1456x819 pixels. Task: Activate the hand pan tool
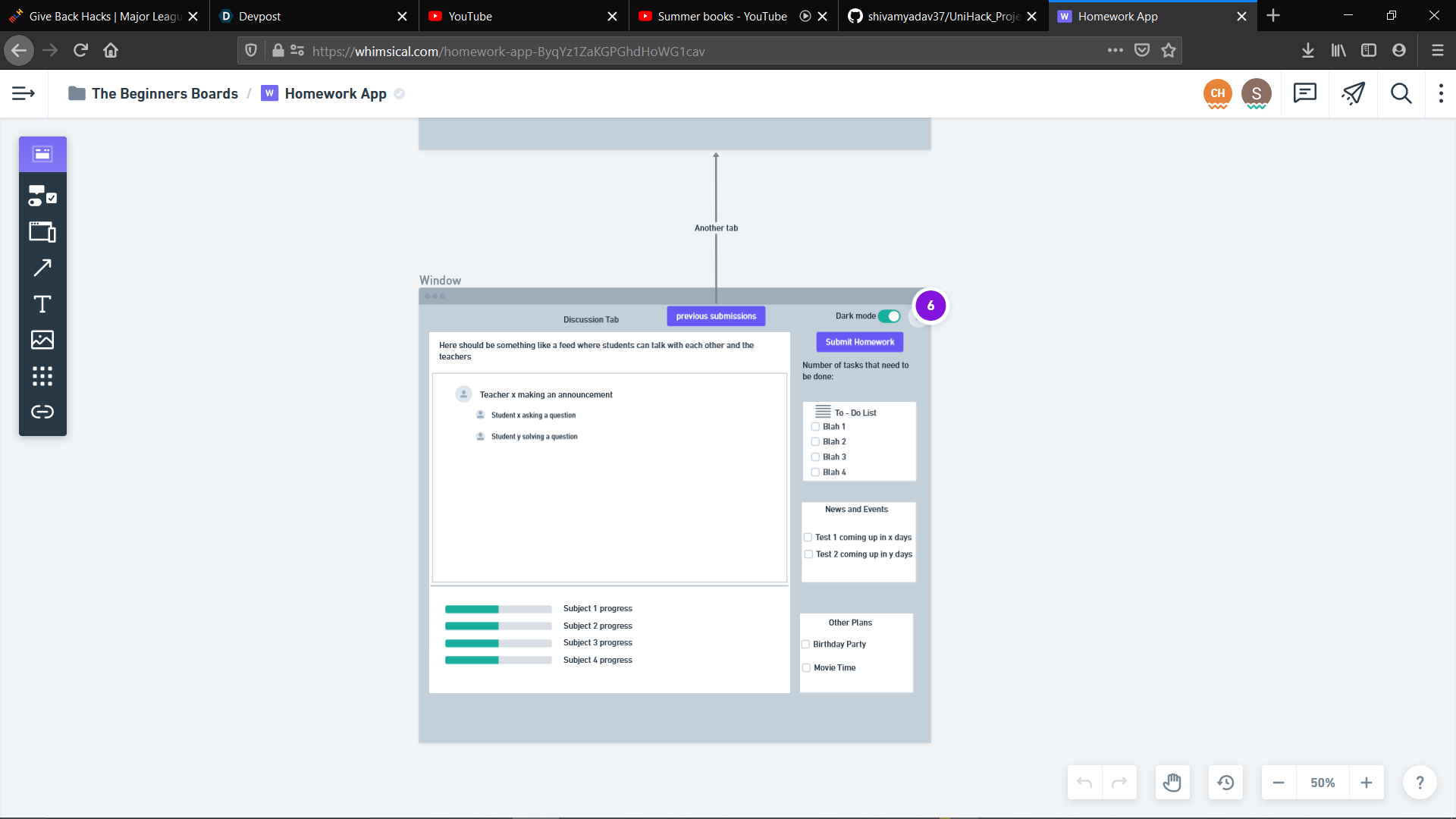[1172, 783]
